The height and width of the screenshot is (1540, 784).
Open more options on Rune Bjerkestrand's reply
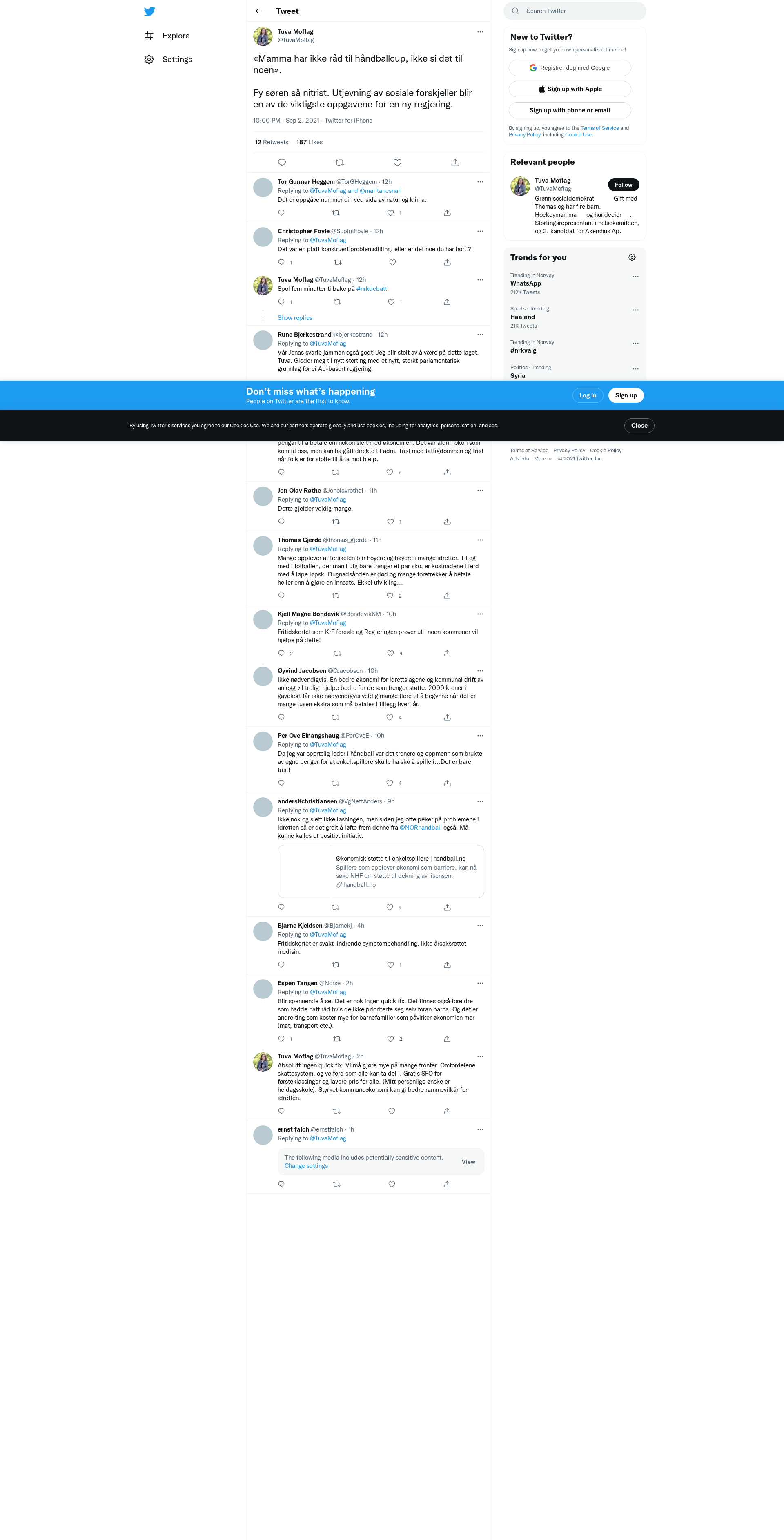click(480, 334)
